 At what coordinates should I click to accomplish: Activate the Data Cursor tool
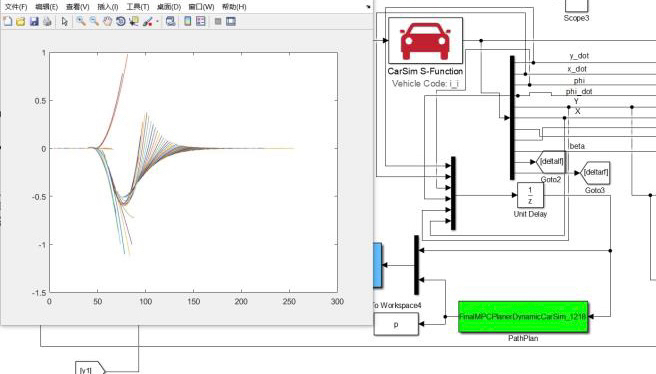[x=134, y=21]
